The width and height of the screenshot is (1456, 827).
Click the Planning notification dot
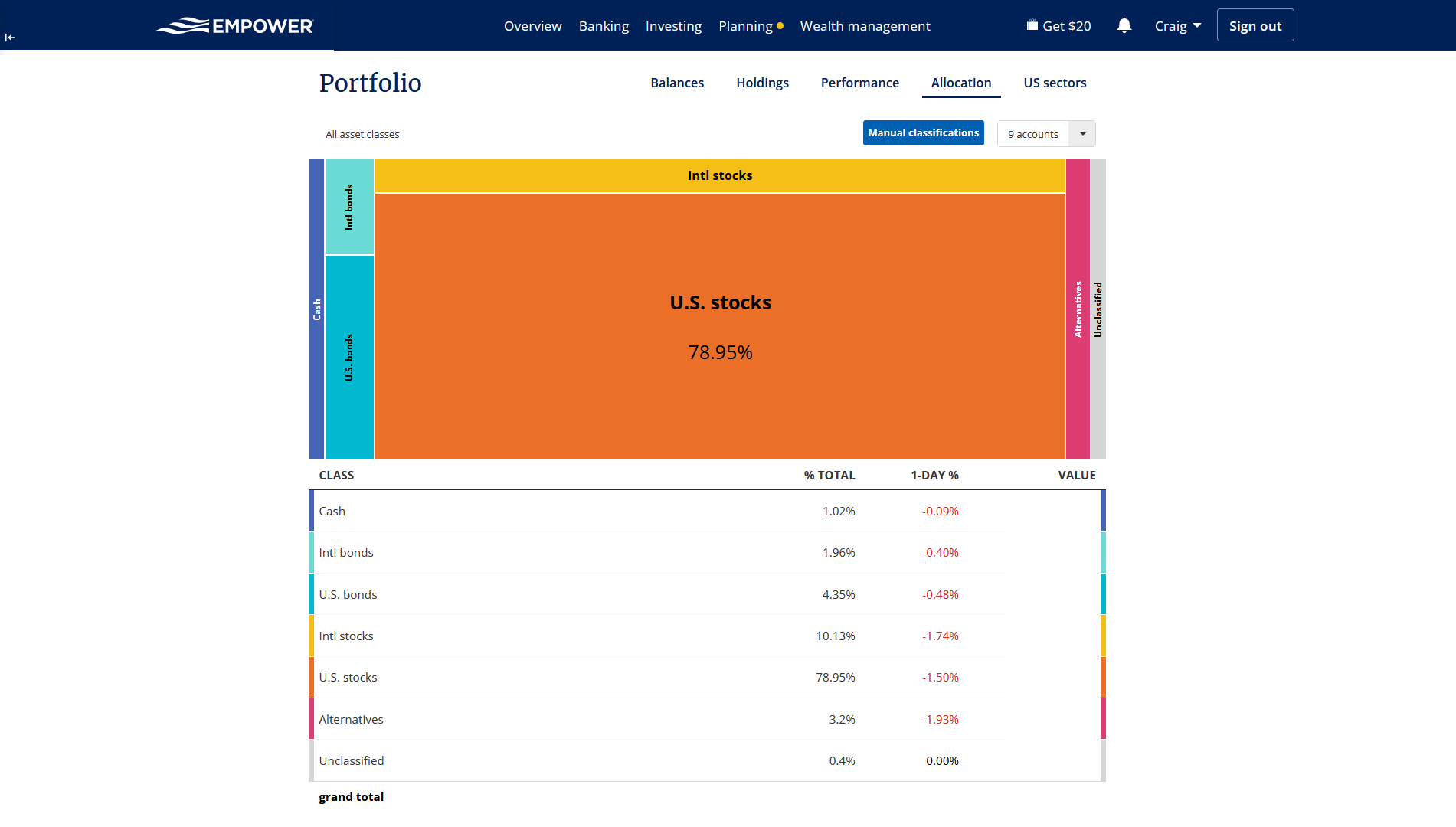pos(780,26)
